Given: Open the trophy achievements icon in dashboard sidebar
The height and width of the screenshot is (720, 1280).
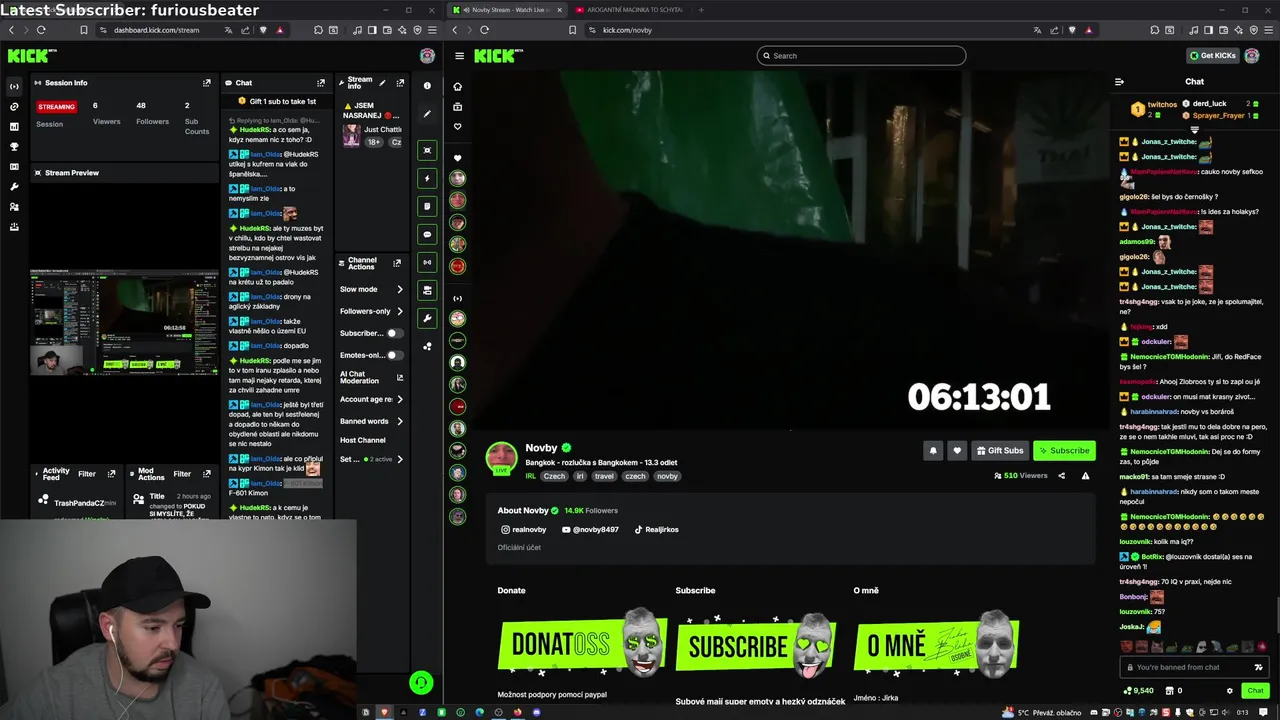Looking at the screenshot, I should pos(14,147).
